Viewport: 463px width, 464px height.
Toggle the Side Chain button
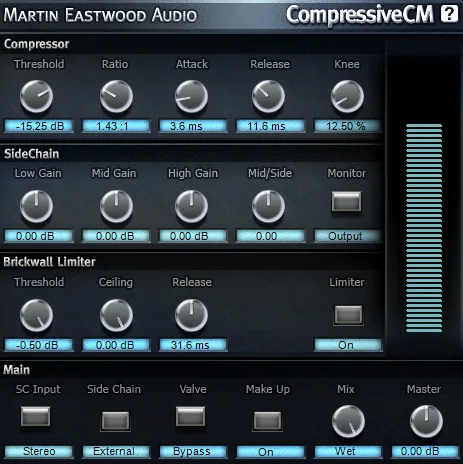[115, 421]
